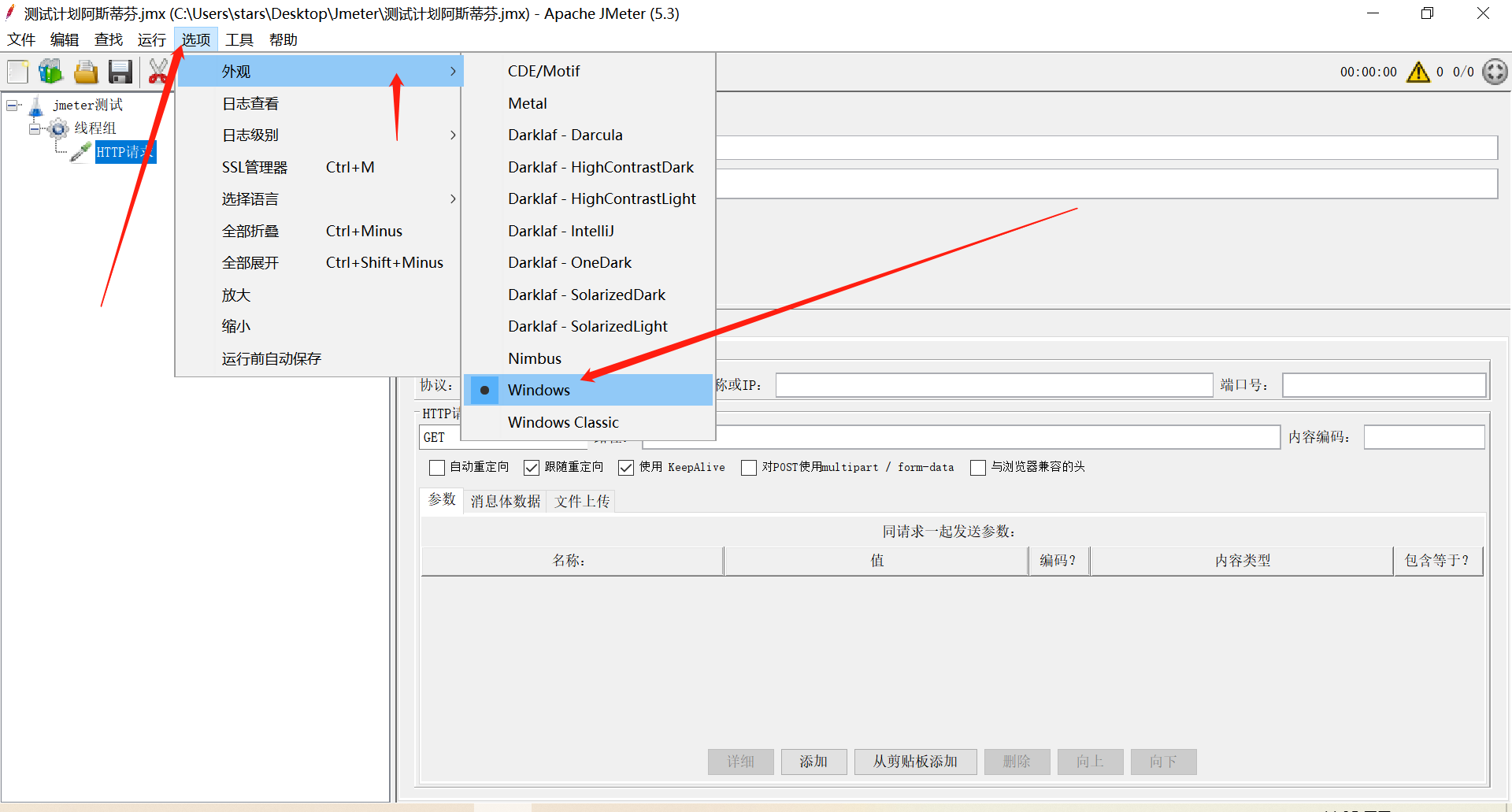Create a new test plan via toolbar icon
1512x812 pixels.
pyautogui.click(x=17, y=72)
